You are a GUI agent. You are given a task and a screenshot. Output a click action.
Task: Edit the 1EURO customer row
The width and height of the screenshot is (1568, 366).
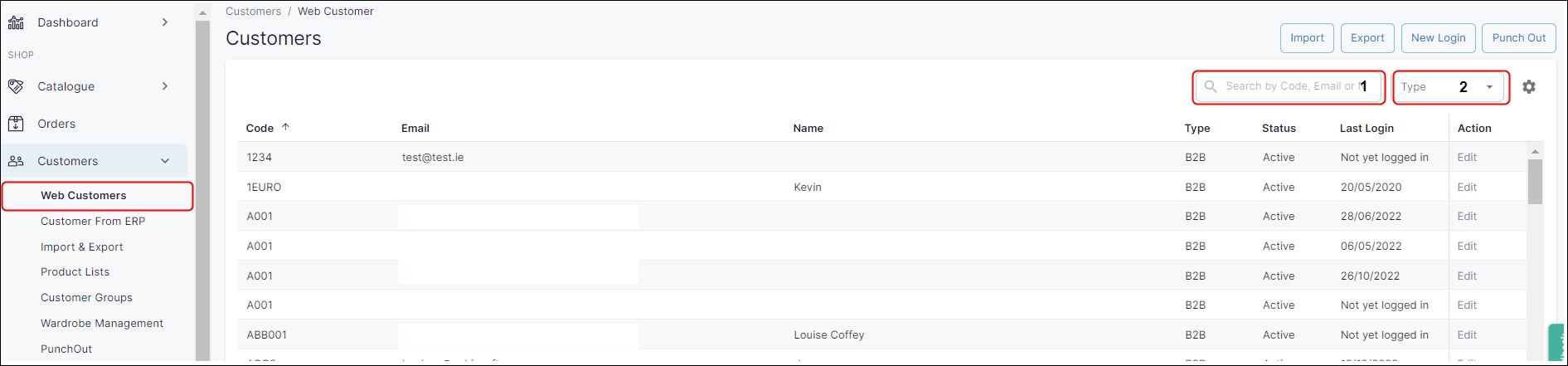1467,188
